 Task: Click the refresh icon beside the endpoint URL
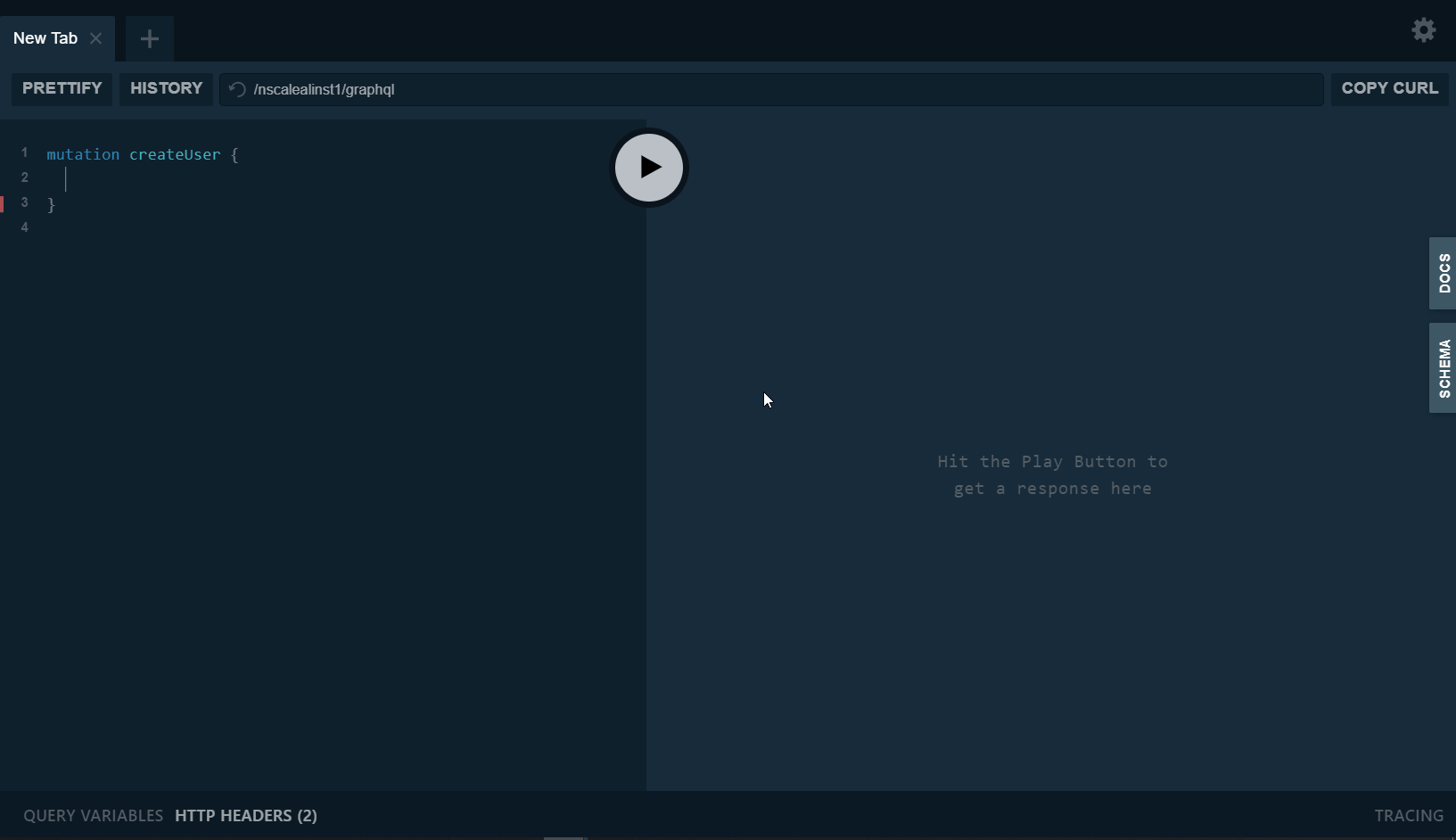pyautogui.click(x=236, y=89)
